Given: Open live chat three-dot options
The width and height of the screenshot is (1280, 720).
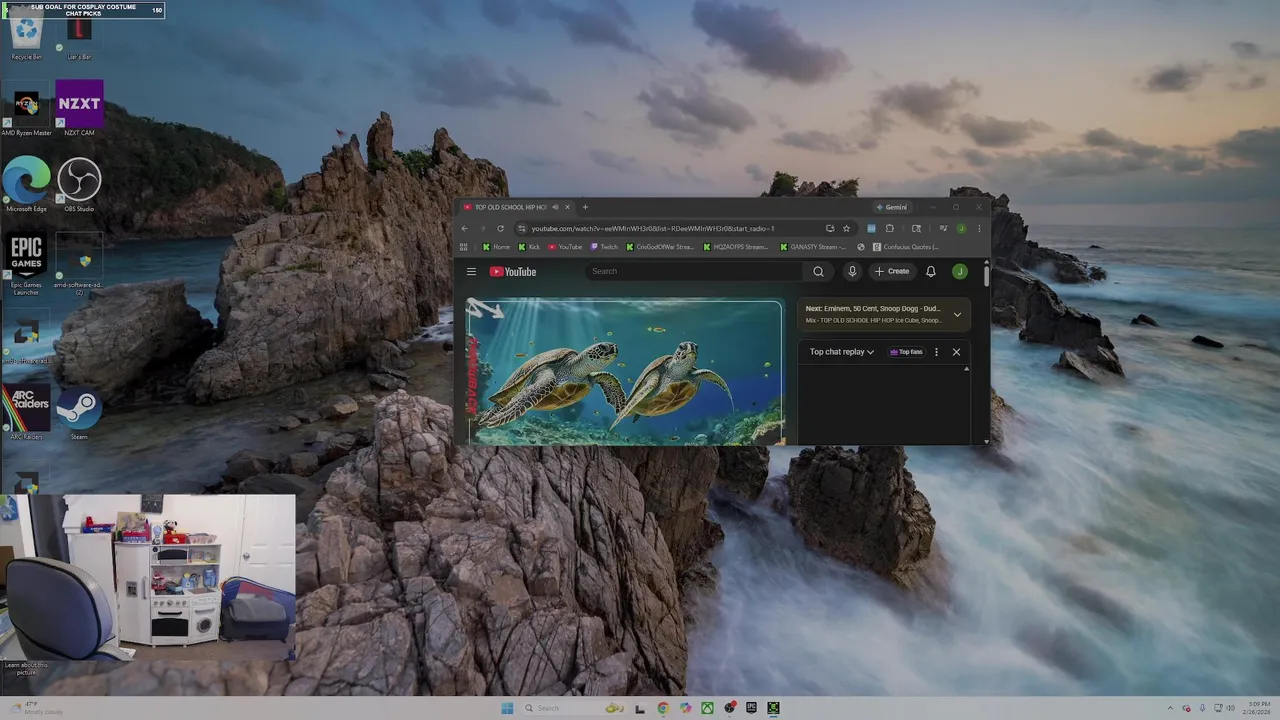Looking at the screenshot, I should click(936, 352).
